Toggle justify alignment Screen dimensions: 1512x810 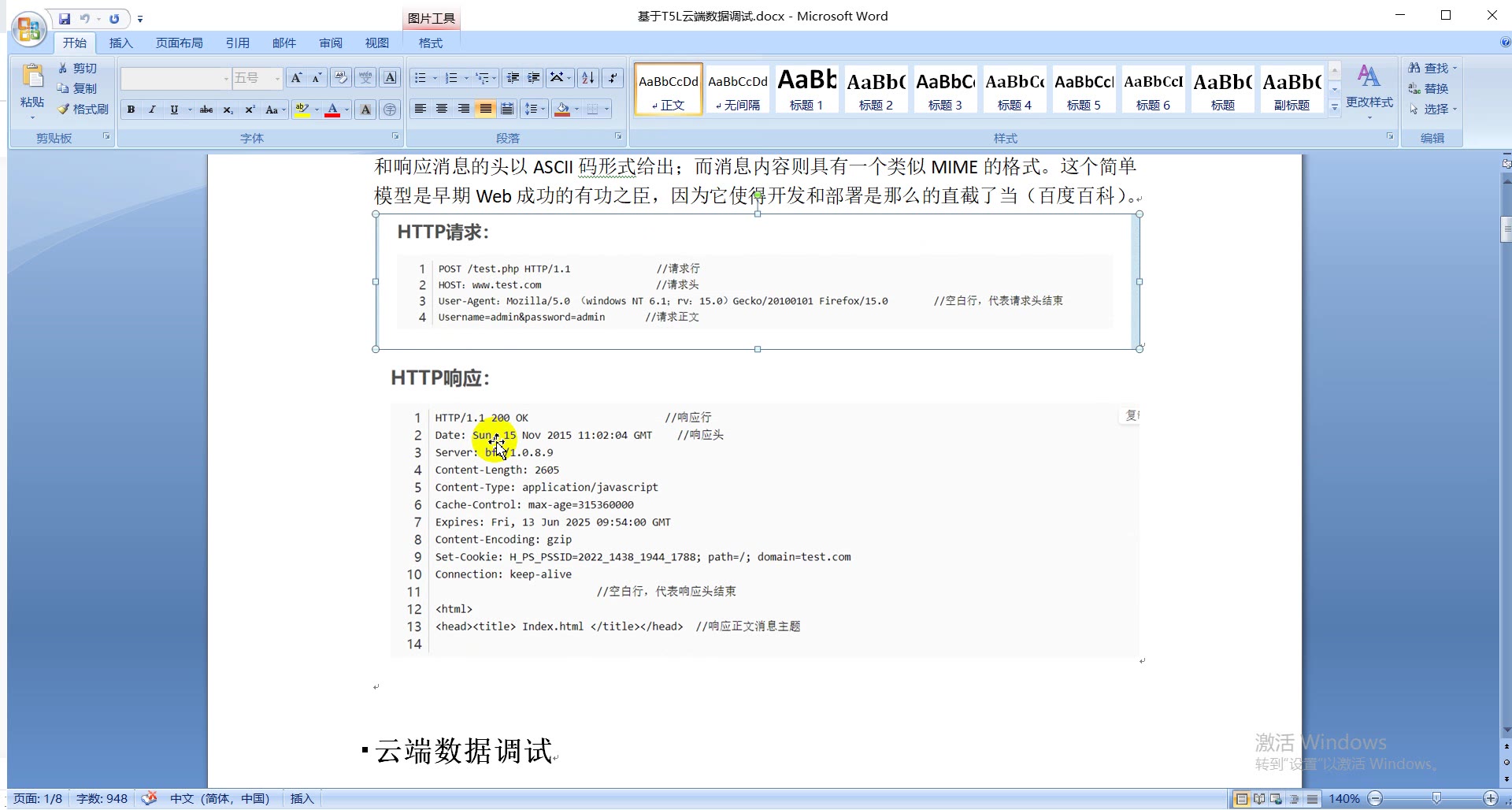pos(485,109)
